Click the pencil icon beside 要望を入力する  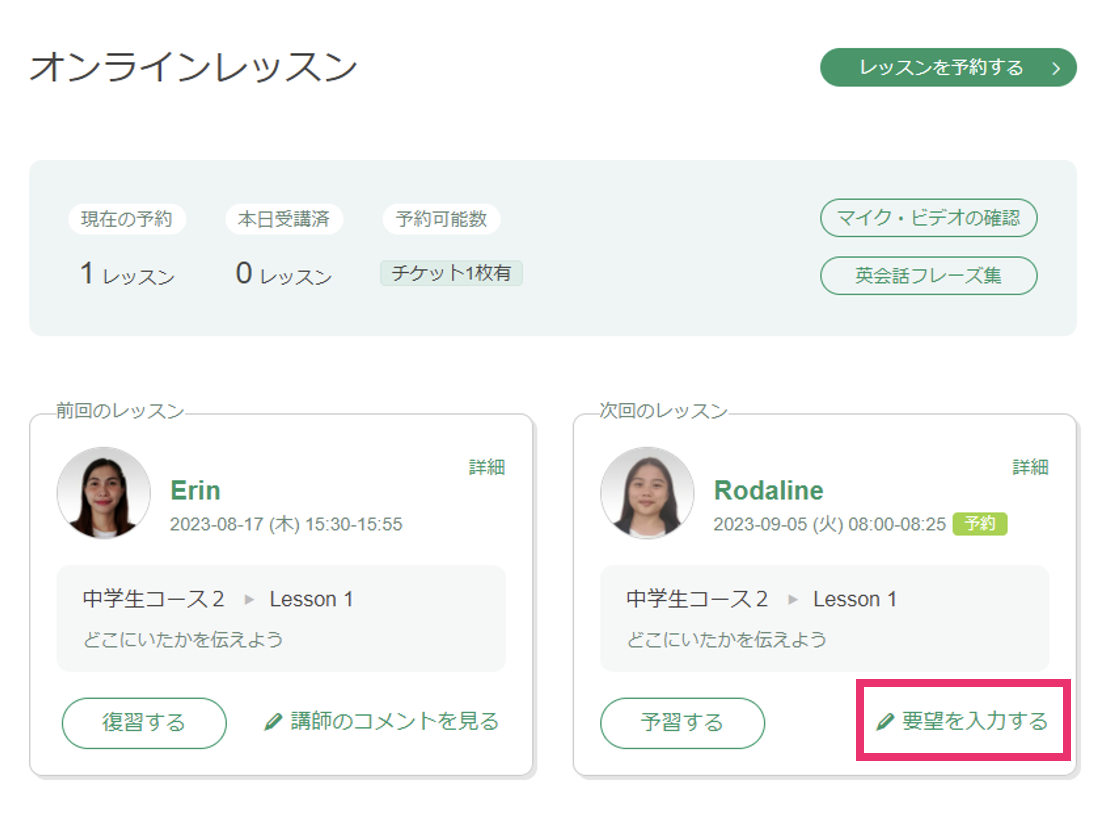point(884,722)
